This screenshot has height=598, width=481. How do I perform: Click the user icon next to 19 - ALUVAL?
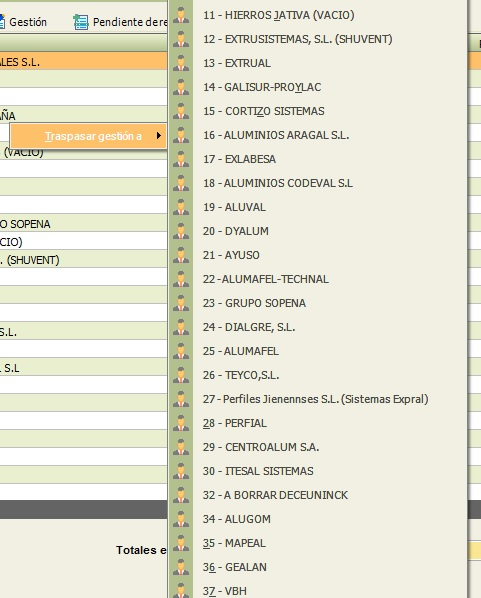(x=181, y=207)
